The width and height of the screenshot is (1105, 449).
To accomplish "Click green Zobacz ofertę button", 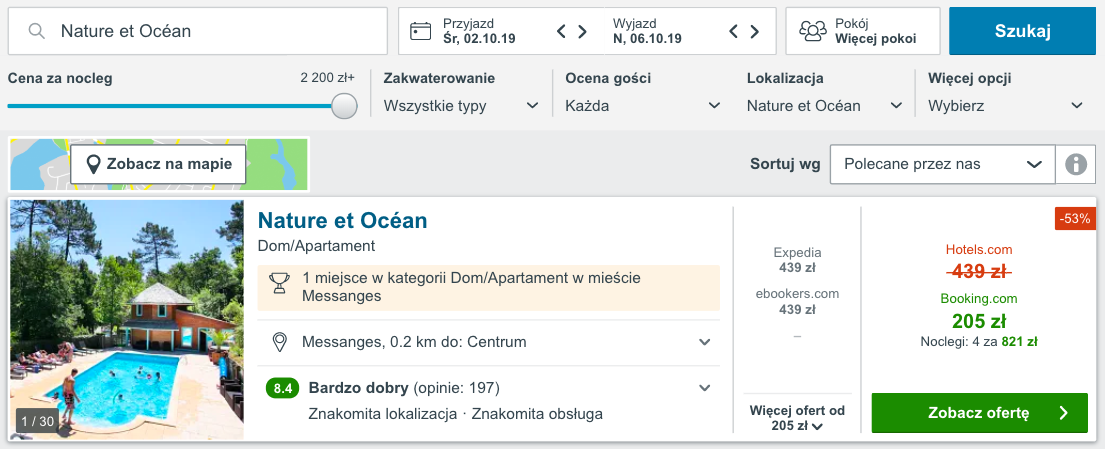I will pyautogui.click(x=980, y=413).
